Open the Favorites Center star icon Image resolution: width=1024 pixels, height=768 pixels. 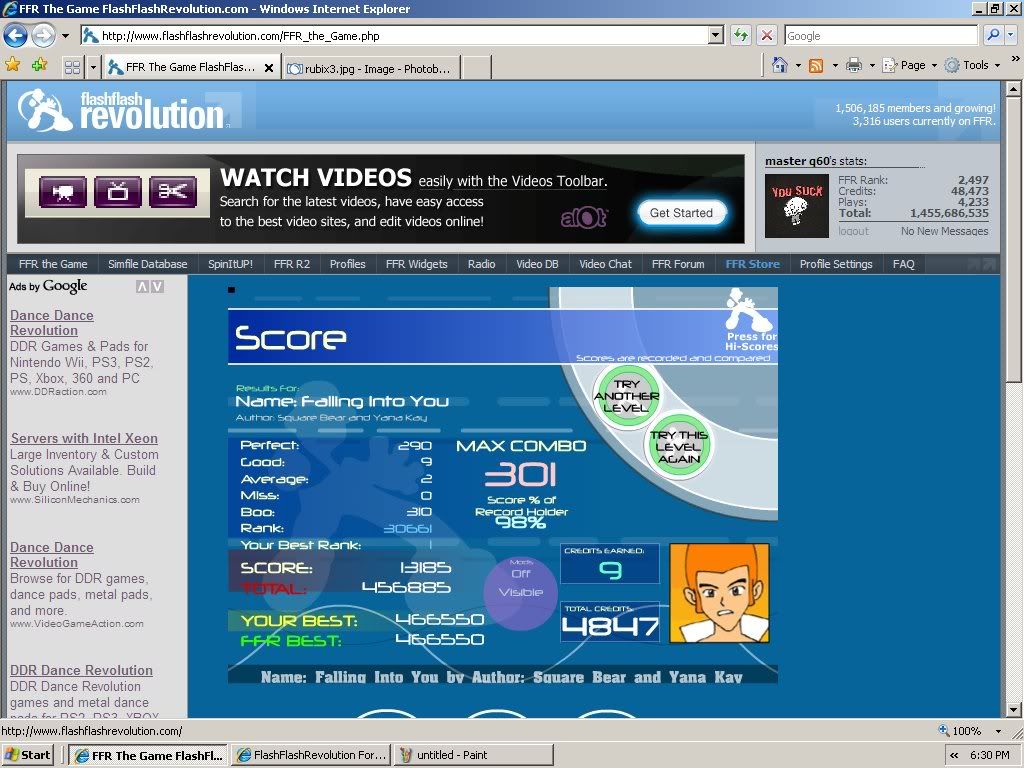(13, 65)
